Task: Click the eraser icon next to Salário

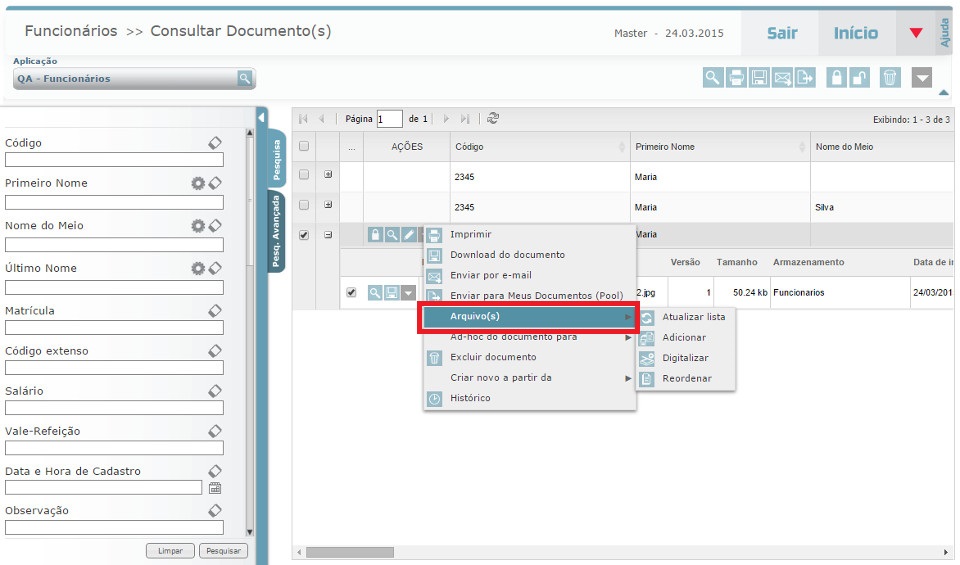Action: pyautogui.click(x=214, y=391)
